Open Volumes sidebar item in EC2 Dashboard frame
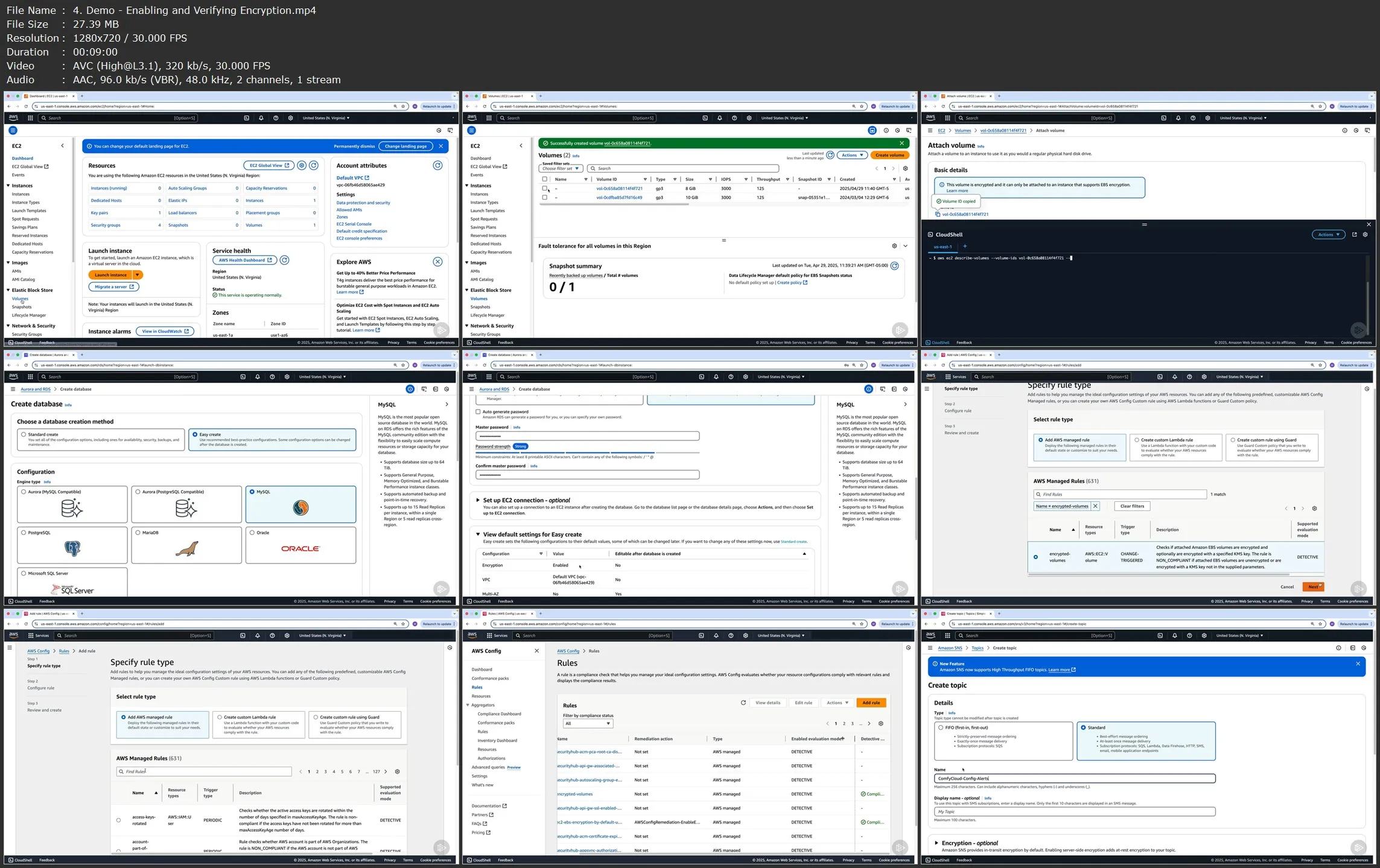The width and height of the screenshot is (1380, 868). [20, 299]
